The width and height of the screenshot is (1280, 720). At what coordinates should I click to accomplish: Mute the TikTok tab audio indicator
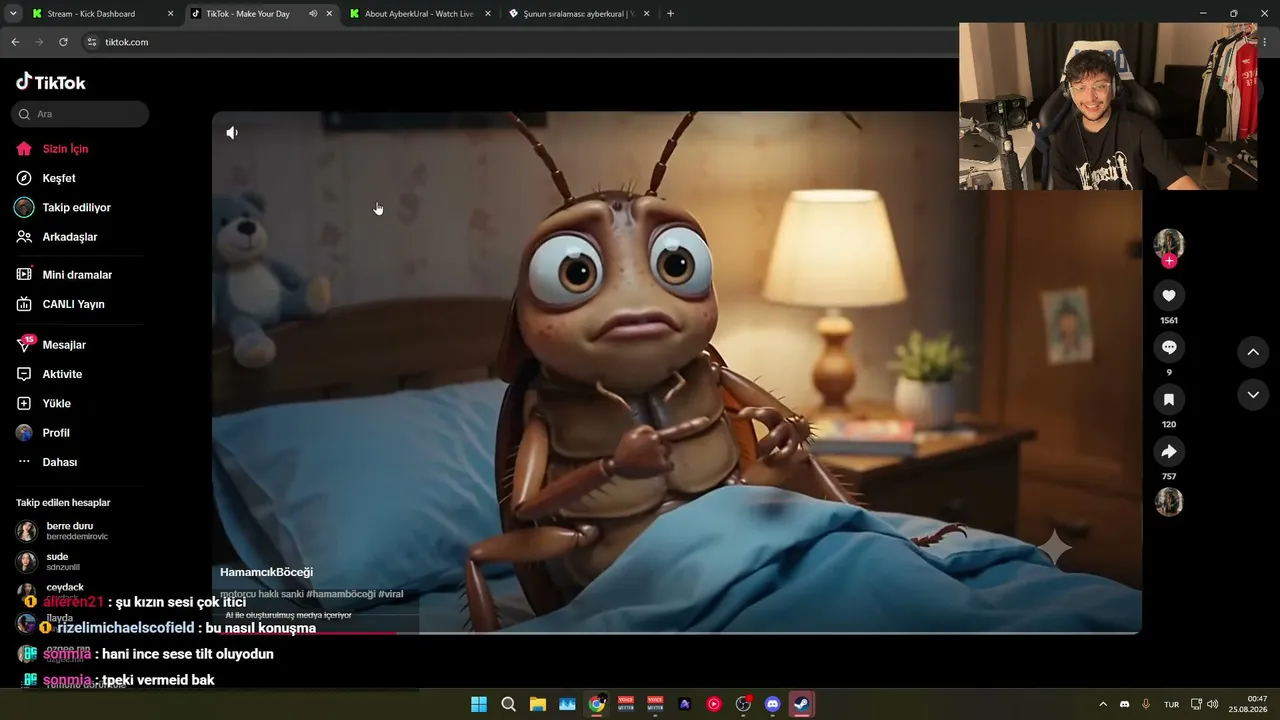coord(313,14)
